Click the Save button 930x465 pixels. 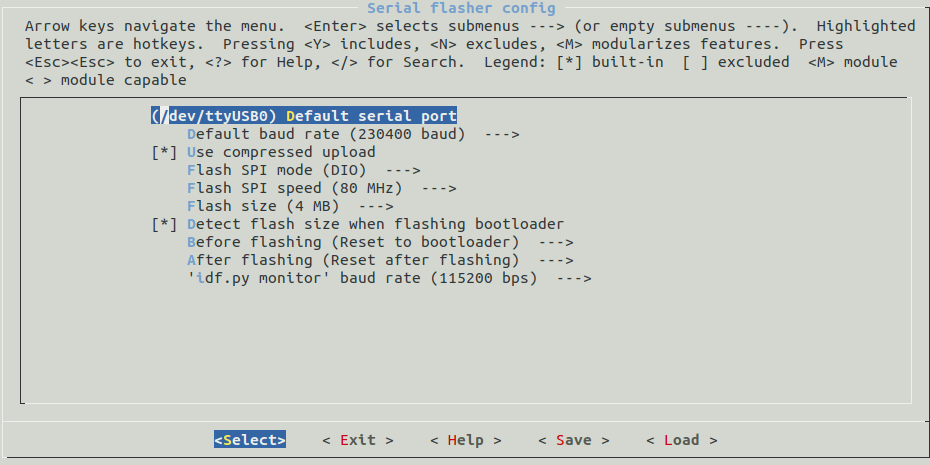pyautogui.click(x=573, y=440)
